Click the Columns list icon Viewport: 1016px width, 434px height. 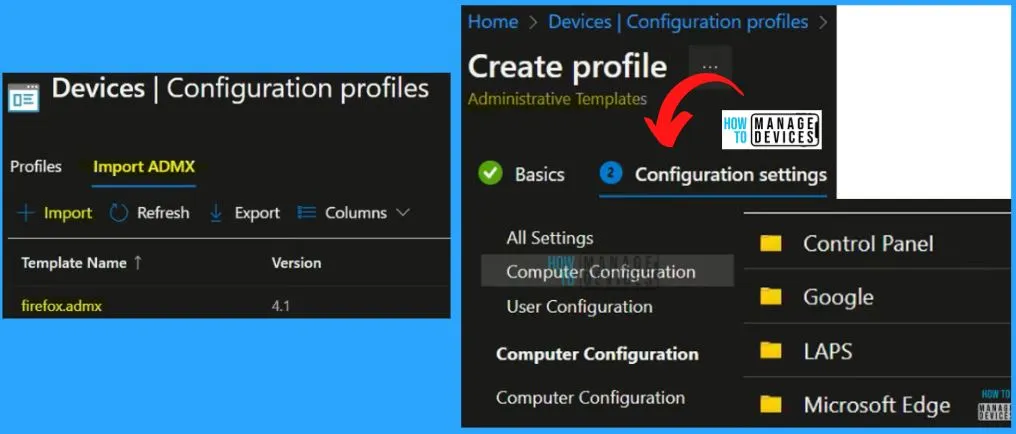(x=306, y=212)
